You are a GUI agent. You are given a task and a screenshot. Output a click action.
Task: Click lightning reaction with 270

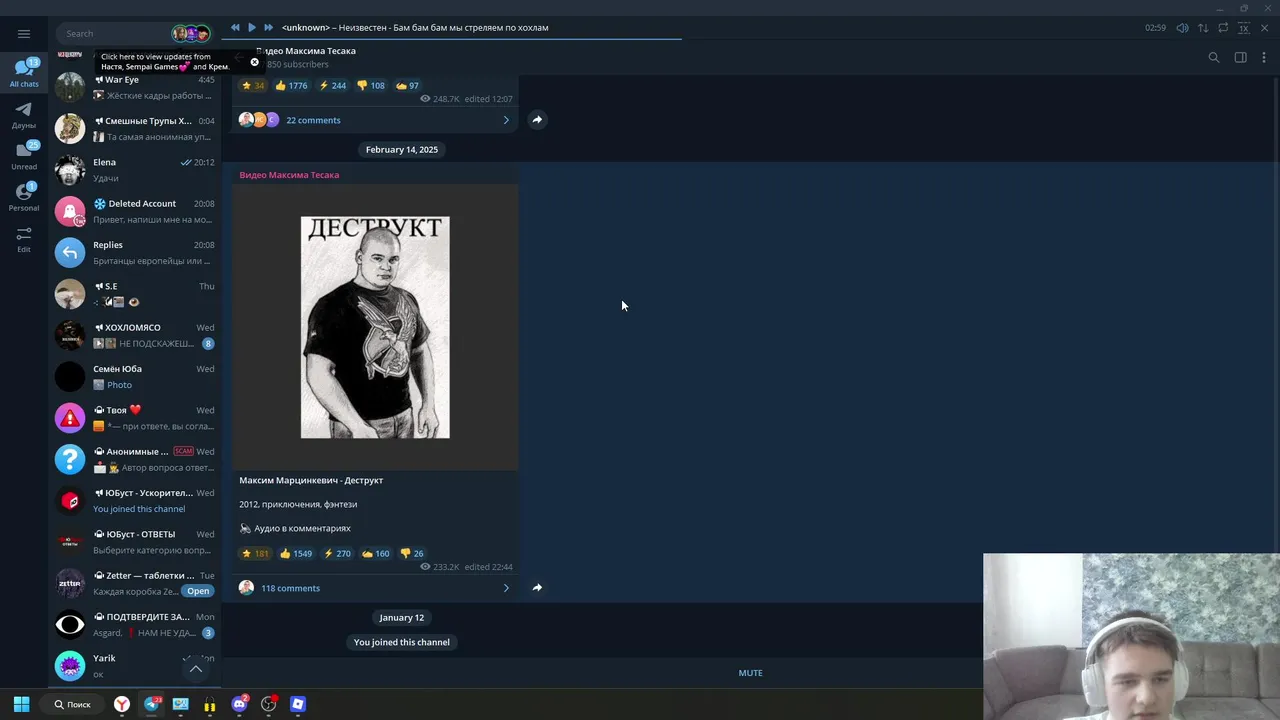point(337,553)
